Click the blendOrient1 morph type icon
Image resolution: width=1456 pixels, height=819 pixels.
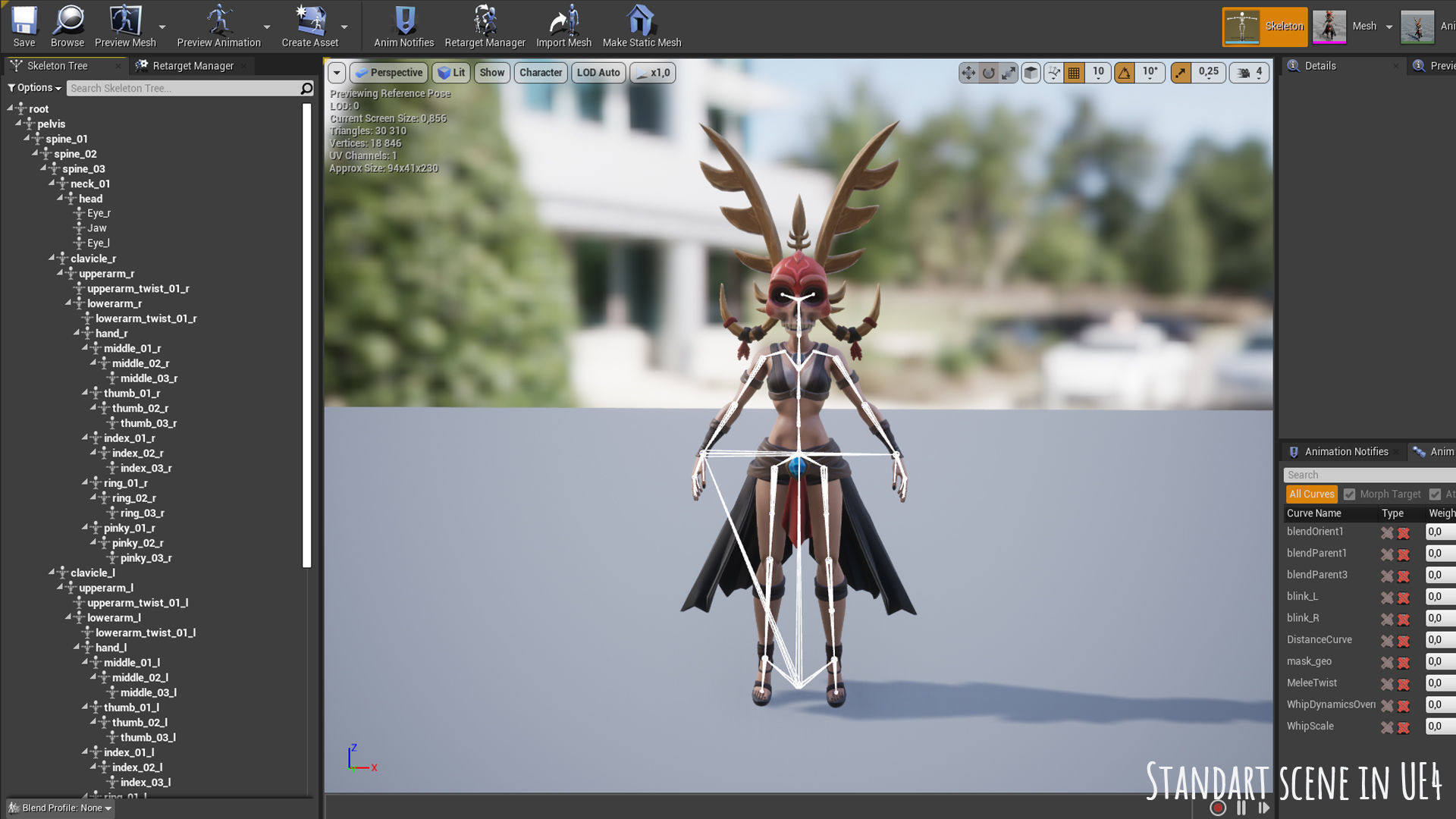click(x=1387, y=533)
